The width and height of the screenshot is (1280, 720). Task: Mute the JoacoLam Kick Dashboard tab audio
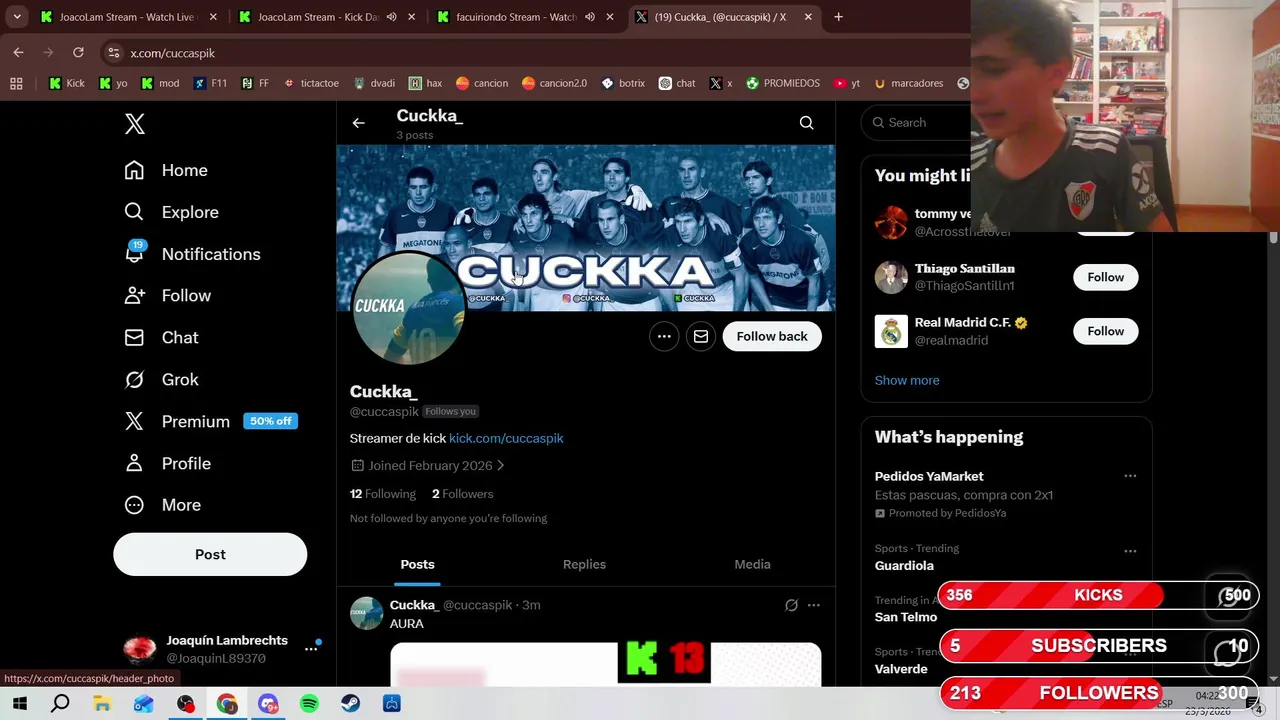click(391, 17)
